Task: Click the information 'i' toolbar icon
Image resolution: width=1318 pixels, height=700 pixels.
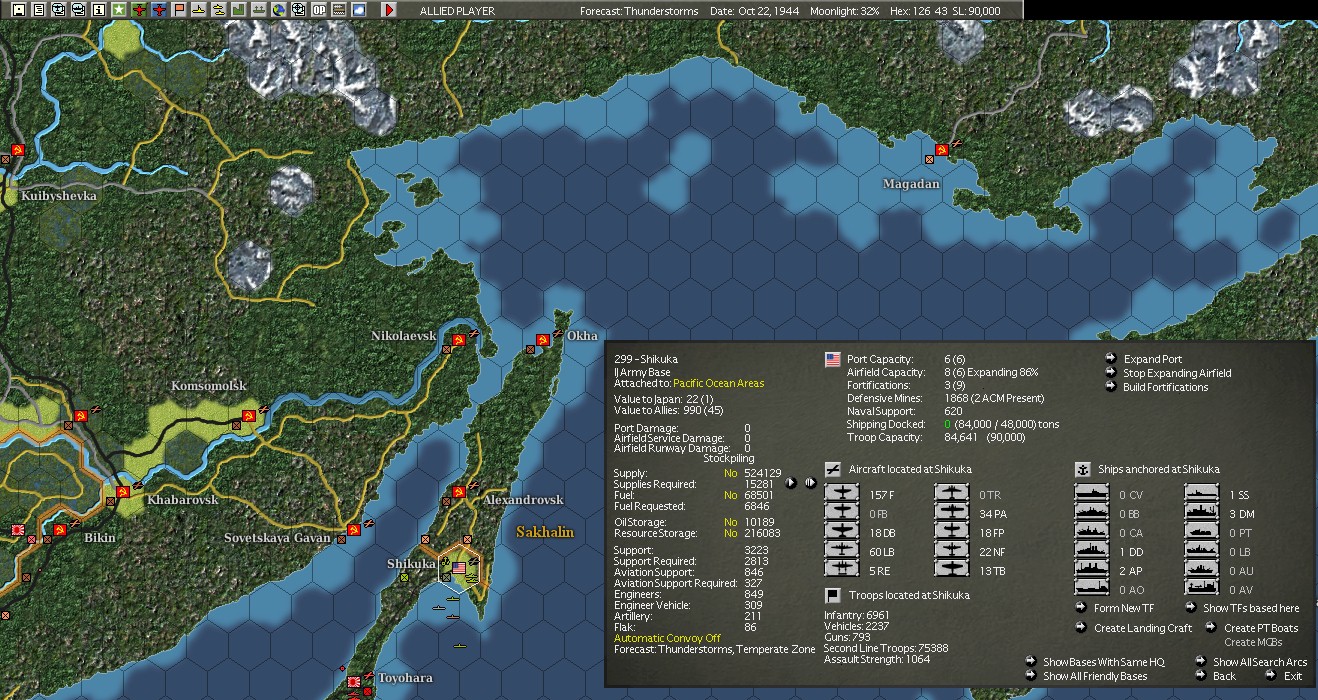Action: pos(98,10)
